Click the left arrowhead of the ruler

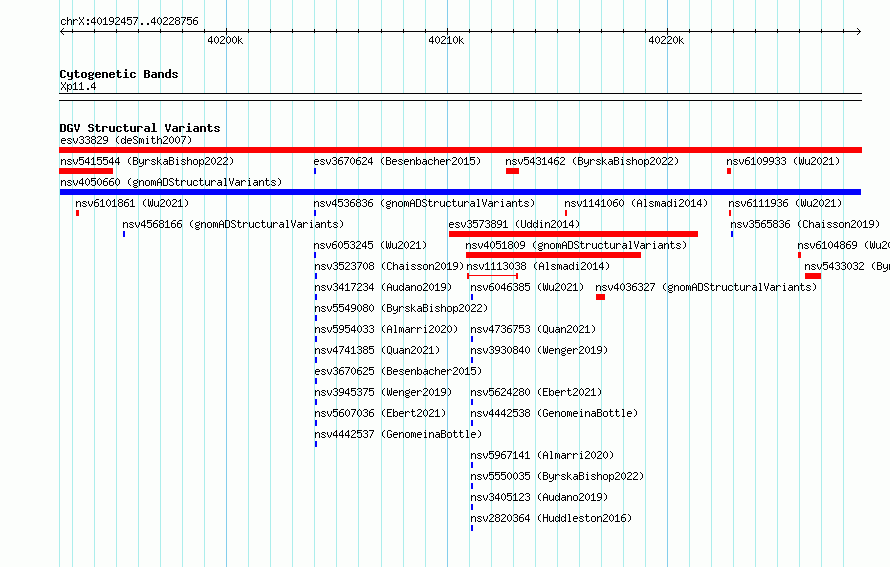click(x=62, y=31)
